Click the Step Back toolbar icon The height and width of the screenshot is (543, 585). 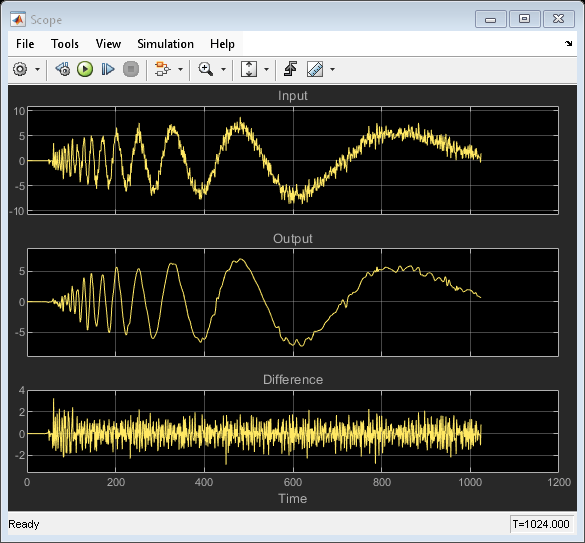[63, 69]
